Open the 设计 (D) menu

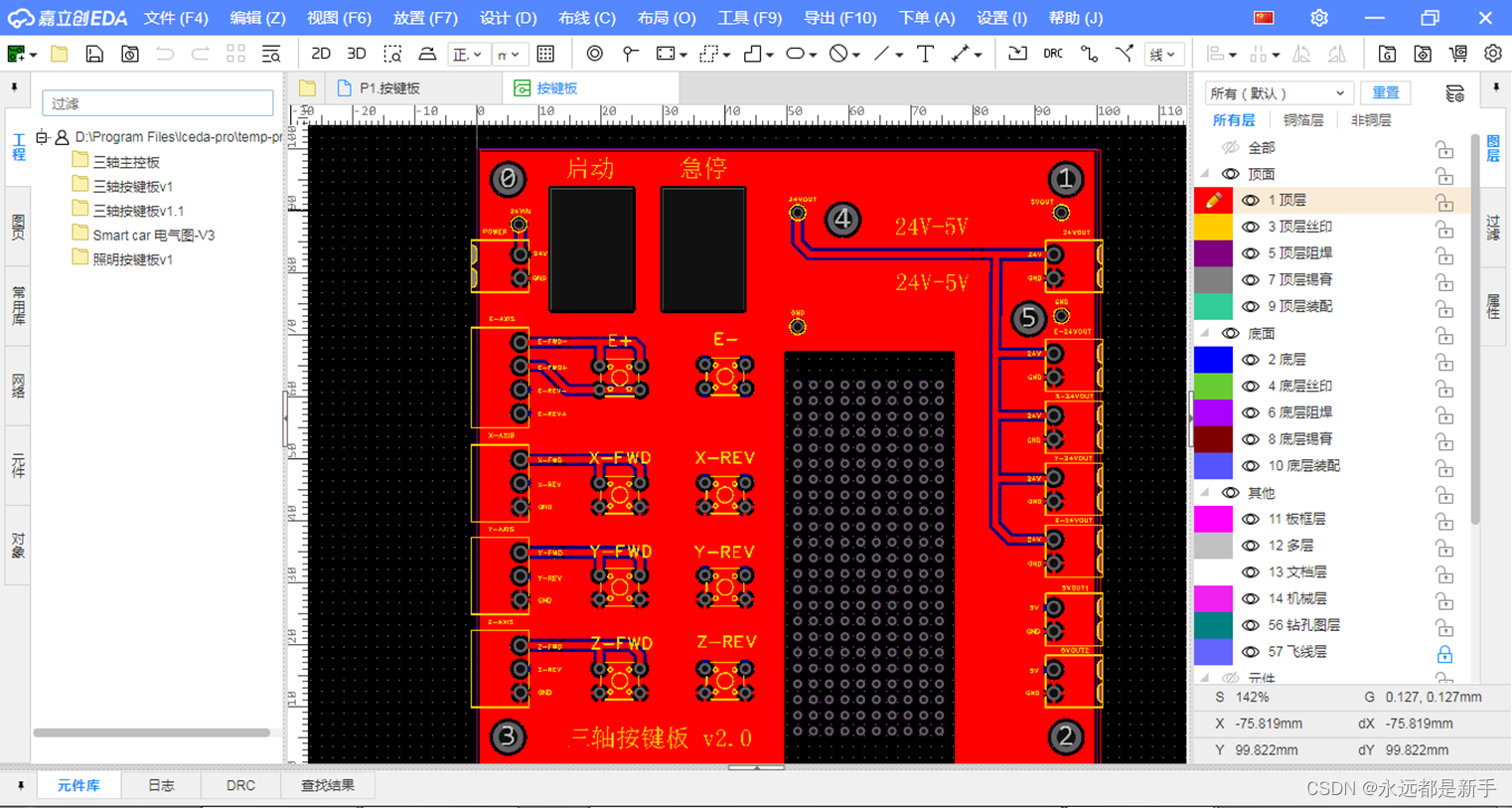(508, 17)
